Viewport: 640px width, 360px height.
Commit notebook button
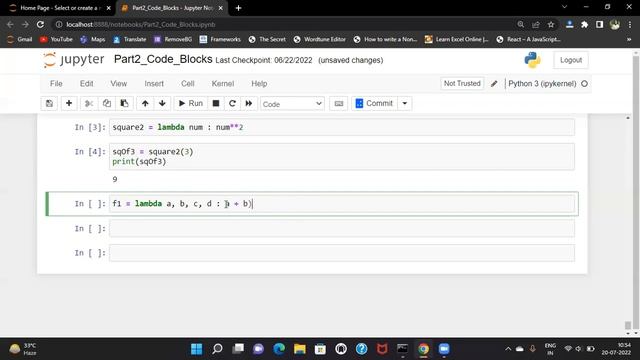(x=375, y=104)
